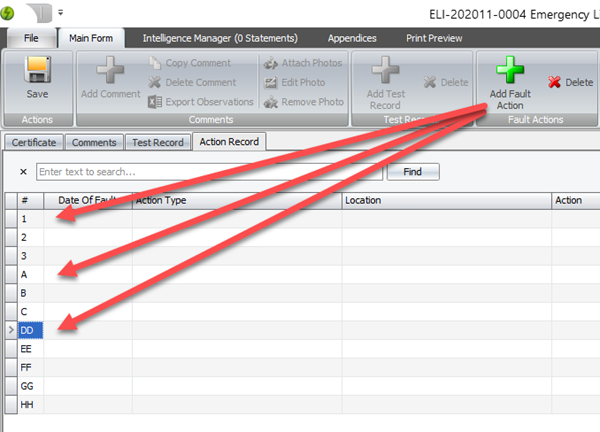Viewport: 600px width, 432px height.
Task: Click the search text input field
Action: click(208, 172)
